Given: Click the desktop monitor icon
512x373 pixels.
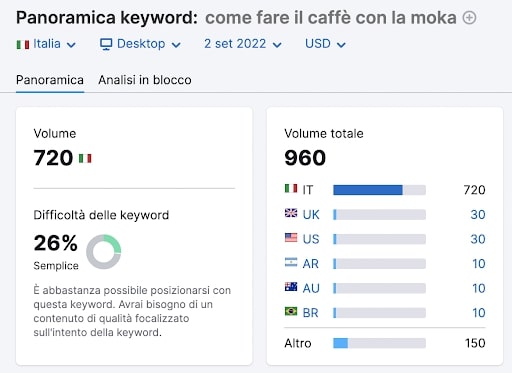Looking at the screenshot, I should (106, 44).
